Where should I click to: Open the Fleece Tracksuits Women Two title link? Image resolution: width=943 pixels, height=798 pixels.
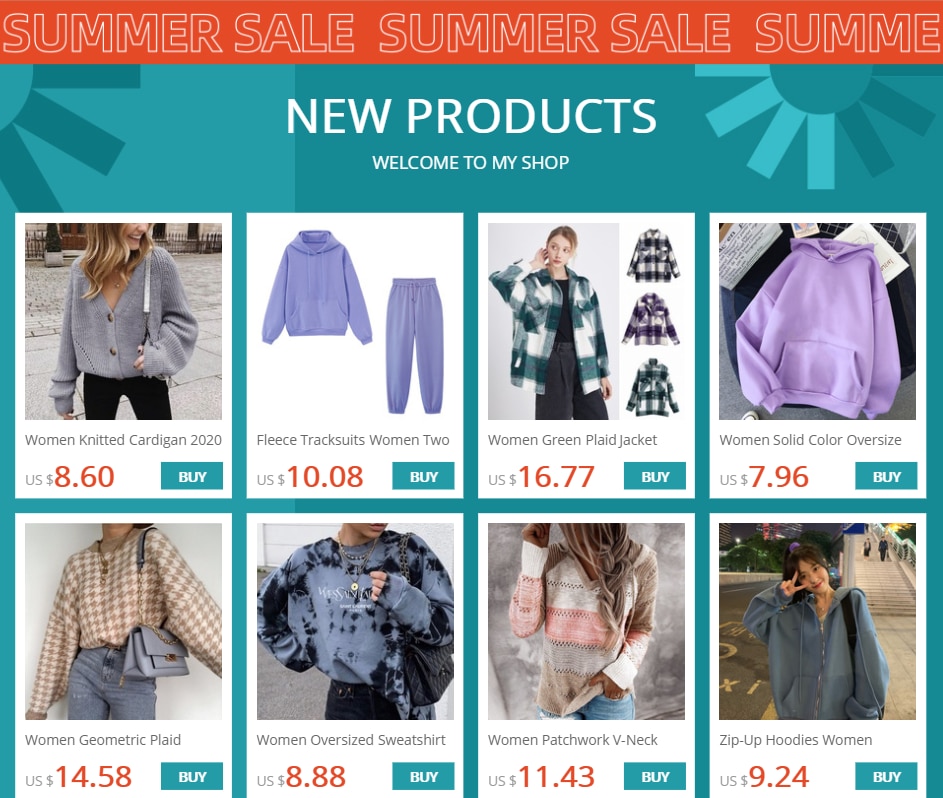click(x=353, y=440)
